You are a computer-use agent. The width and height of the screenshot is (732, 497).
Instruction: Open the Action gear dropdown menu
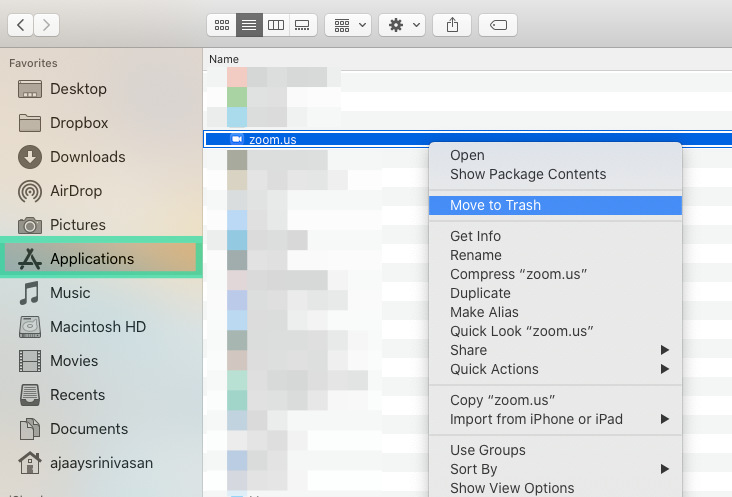[x=402, y=24]
